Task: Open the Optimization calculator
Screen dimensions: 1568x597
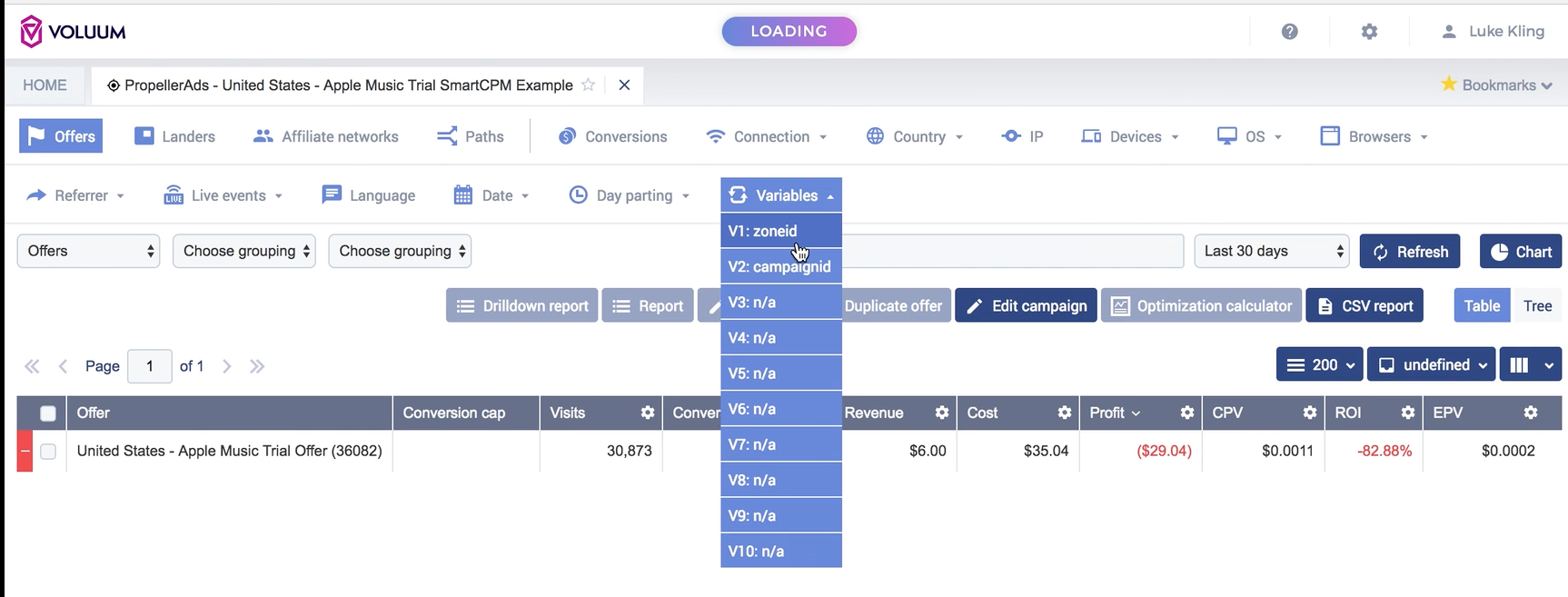Action: 1202,305
